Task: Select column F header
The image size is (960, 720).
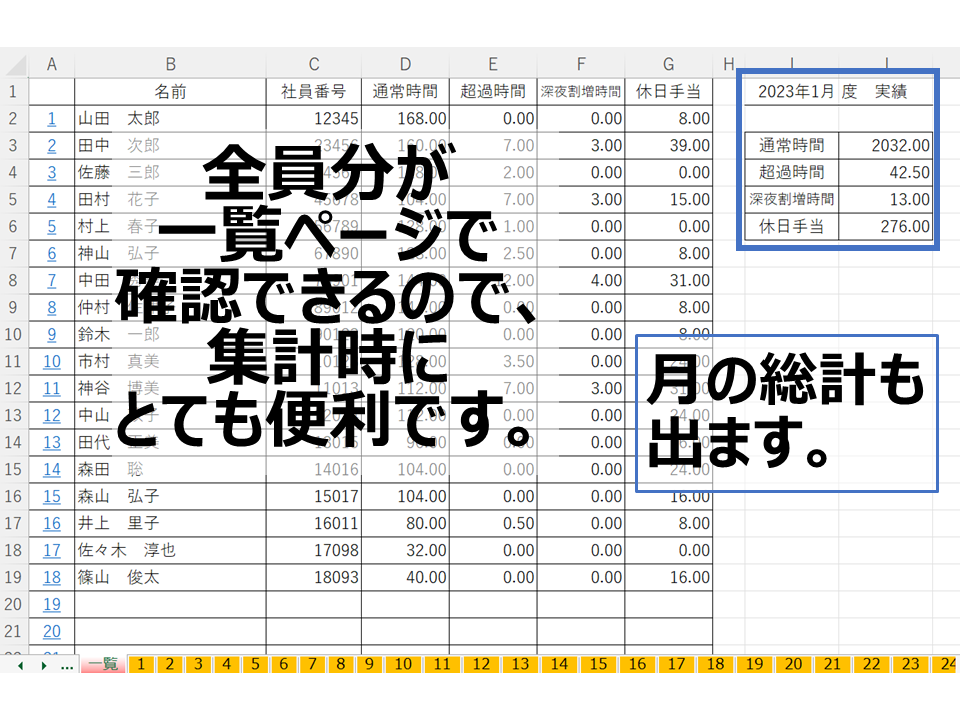Action: pyautogui.click(x=581, y=64)
